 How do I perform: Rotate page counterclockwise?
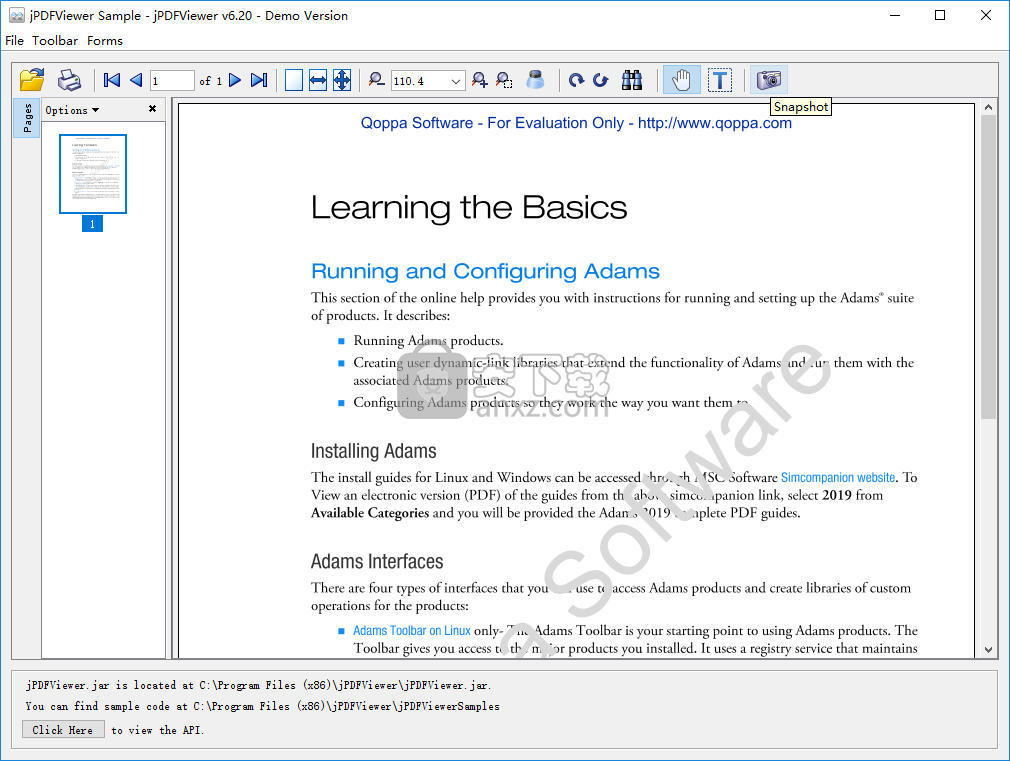(601, 80)
